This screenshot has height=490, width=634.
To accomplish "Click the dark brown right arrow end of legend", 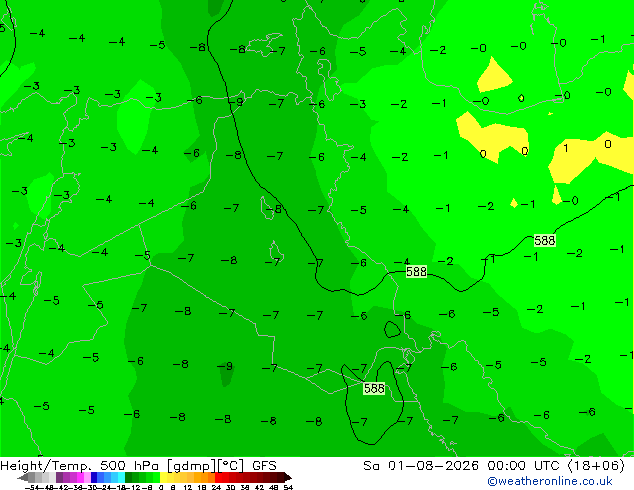I will point(288,477).
